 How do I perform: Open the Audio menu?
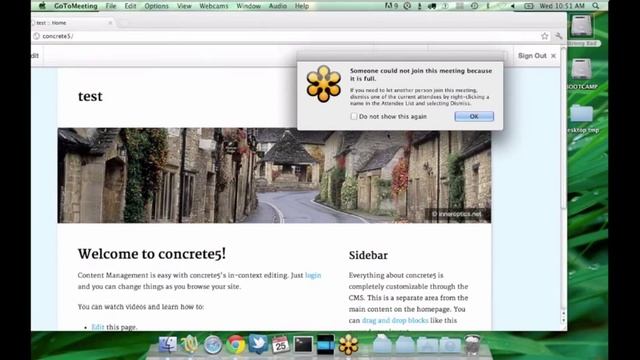click(278, 6)
